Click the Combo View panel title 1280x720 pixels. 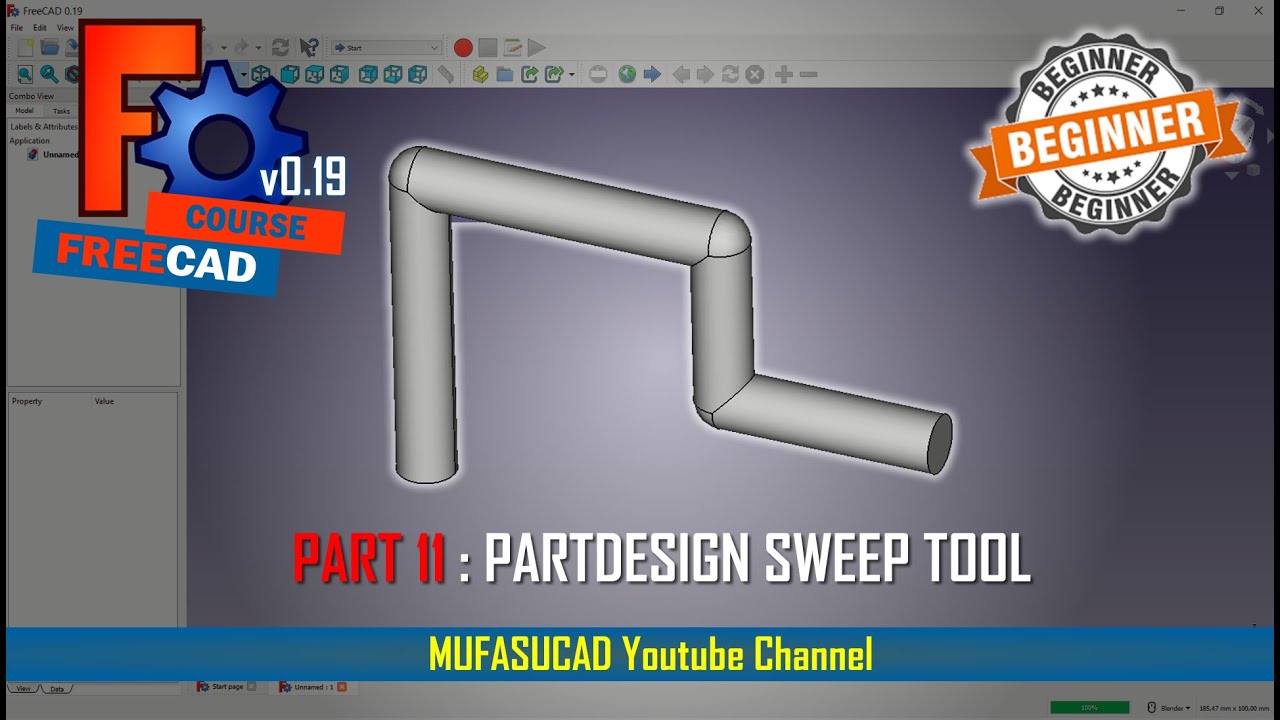coord(31,97)
